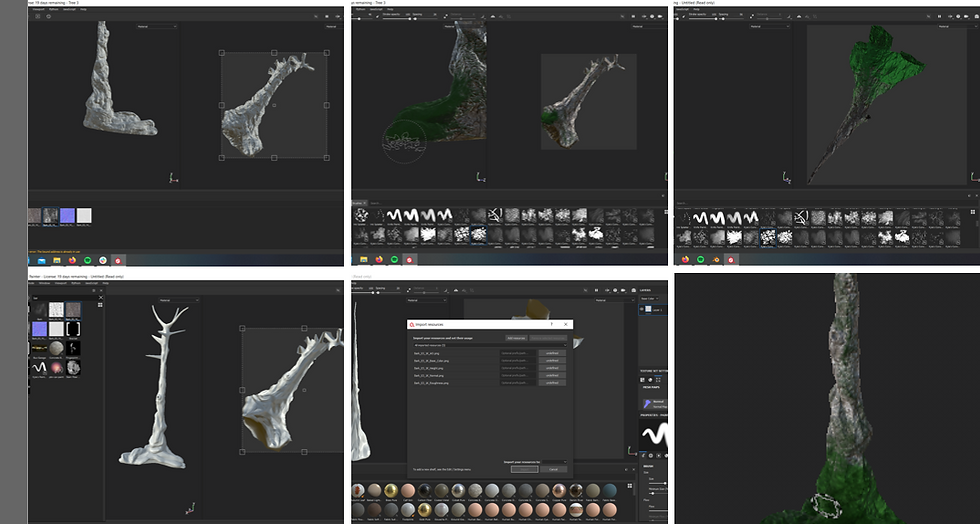This screenshot has height=524, width=980.
Task: Click Substance Painter icon on four-texture window taskbar
Action: [118, 260]
